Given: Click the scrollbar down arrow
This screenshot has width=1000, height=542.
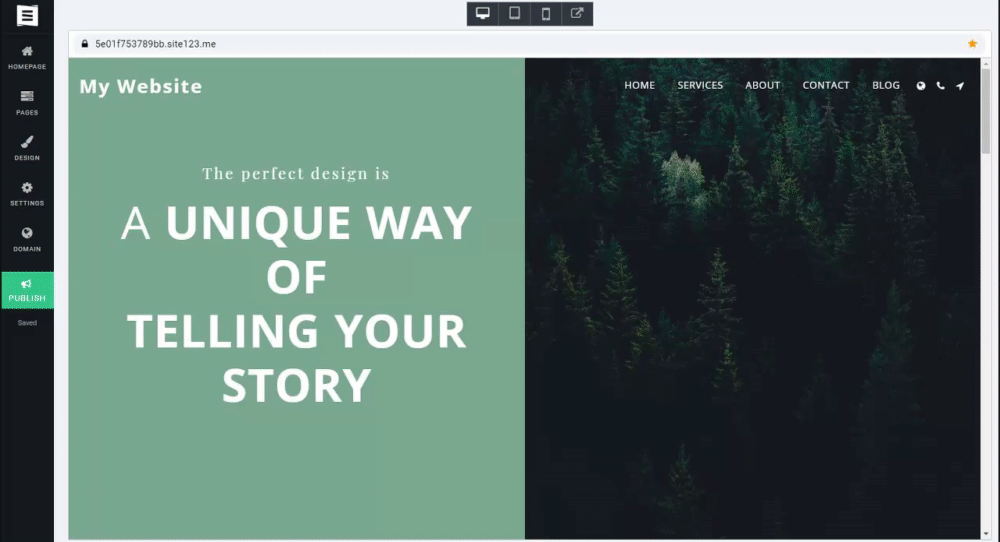Looking at the screenshot, I should (985, 534).
